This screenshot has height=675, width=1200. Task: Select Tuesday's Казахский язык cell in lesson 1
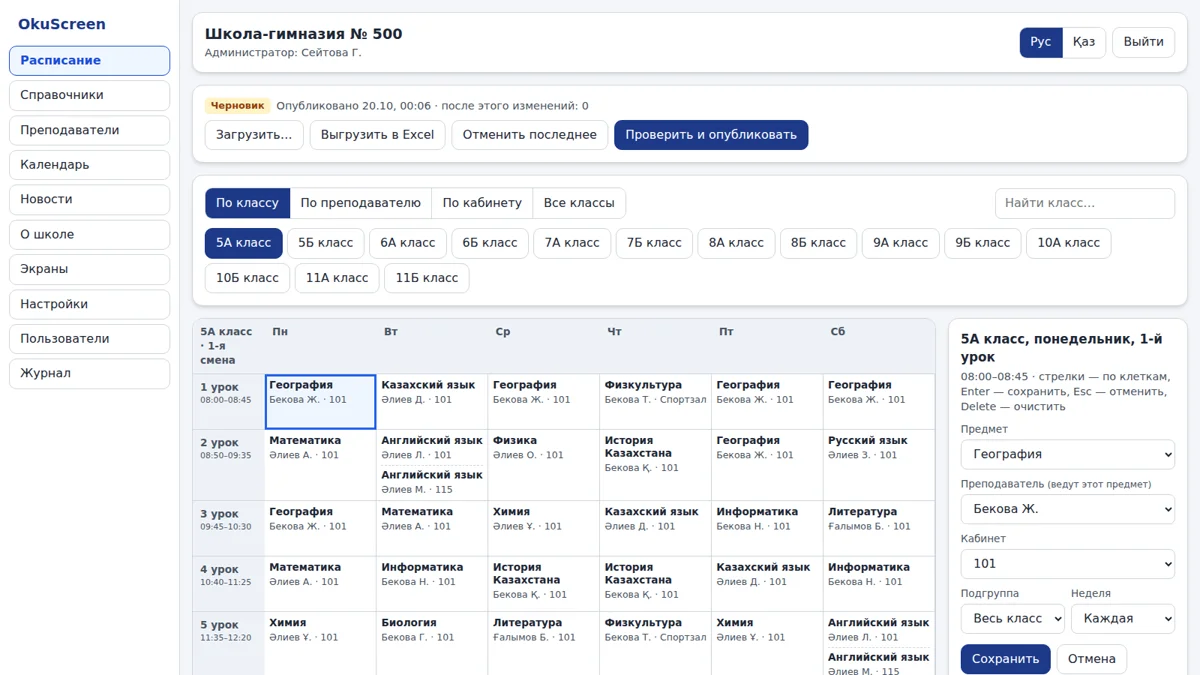pos(432,402)
